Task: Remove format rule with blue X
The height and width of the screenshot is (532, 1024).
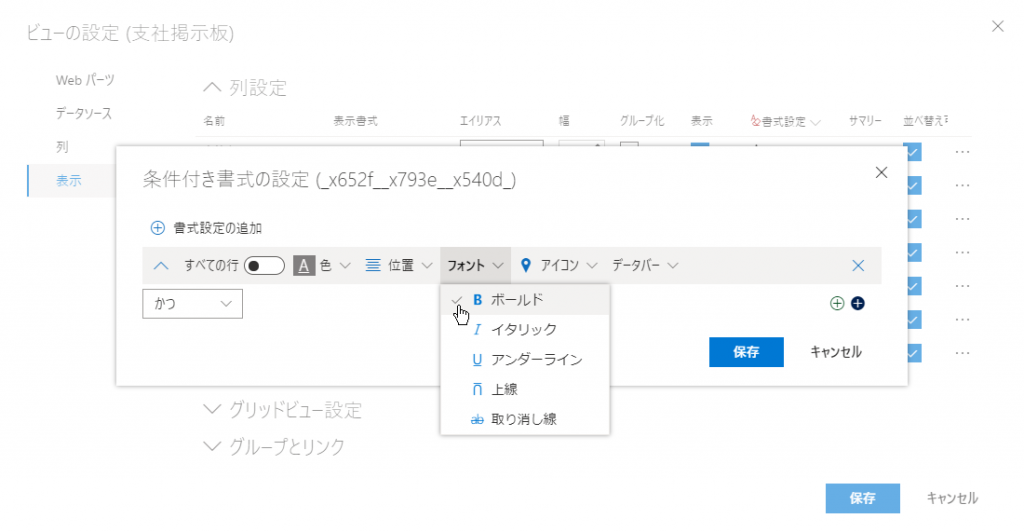Action: click(x=857, y=266)
